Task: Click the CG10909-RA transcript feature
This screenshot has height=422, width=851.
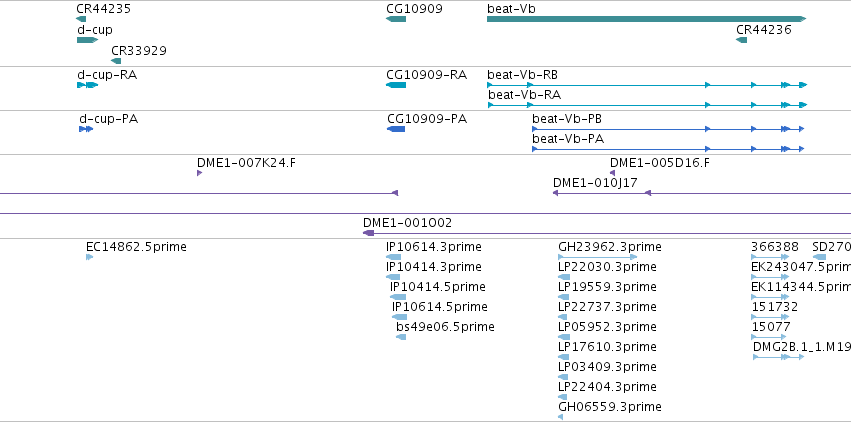Action: (396, 85)
